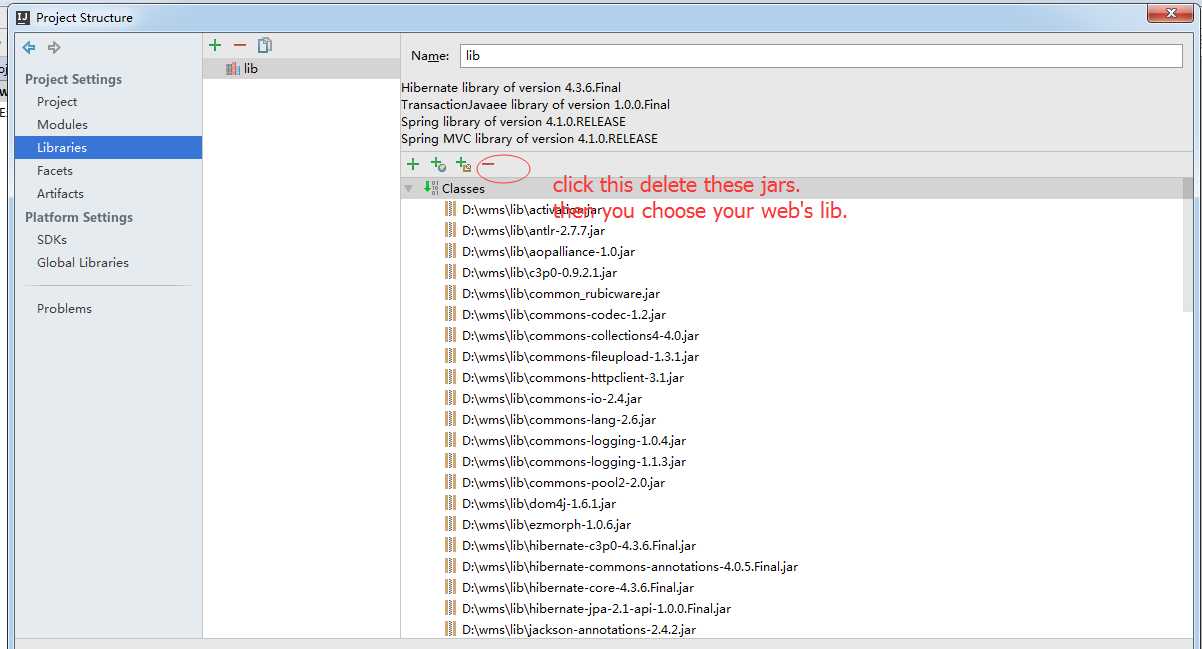This screenshot has height=649, width=1202.
Task: Click the jar icon of dom4j-1.6.1.jar
Action: [x=450, y=503]
